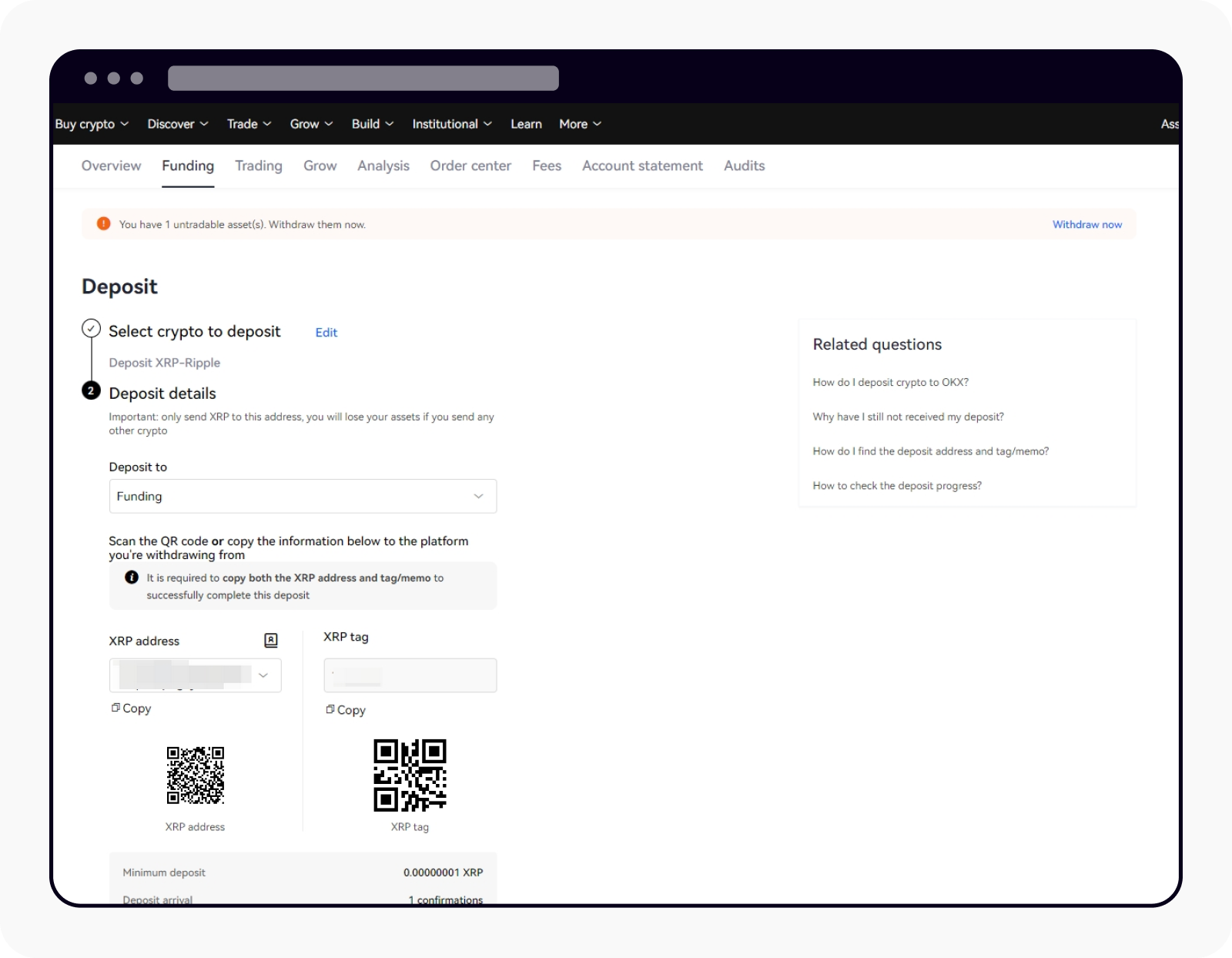Open 'How do I deposit crypto to OKX?'
The width and height of the screenshot is (1232, 958).
pyautogui.click(x=890, y=382)
